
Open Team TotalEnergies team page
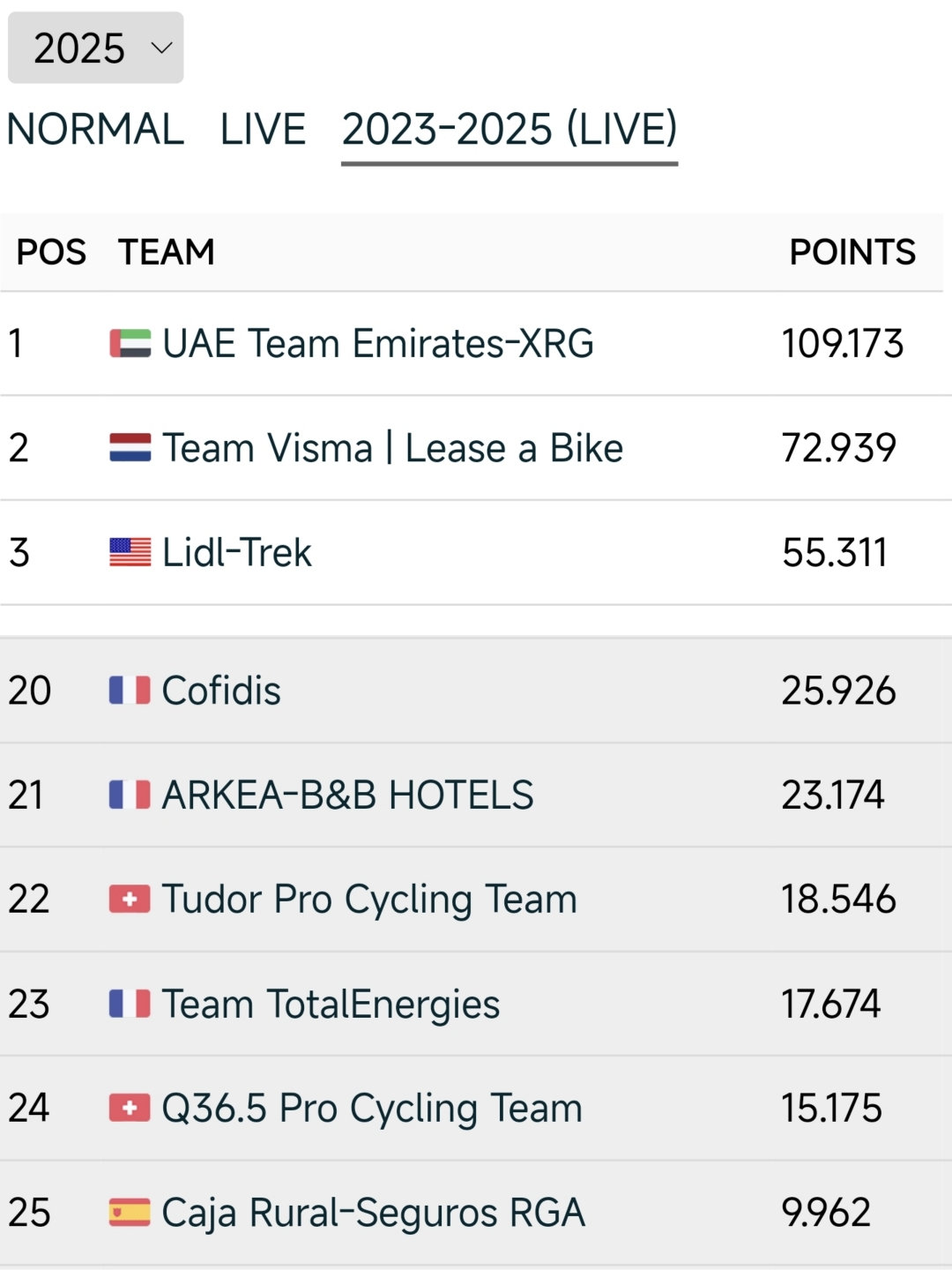(x=331, y=1005)
